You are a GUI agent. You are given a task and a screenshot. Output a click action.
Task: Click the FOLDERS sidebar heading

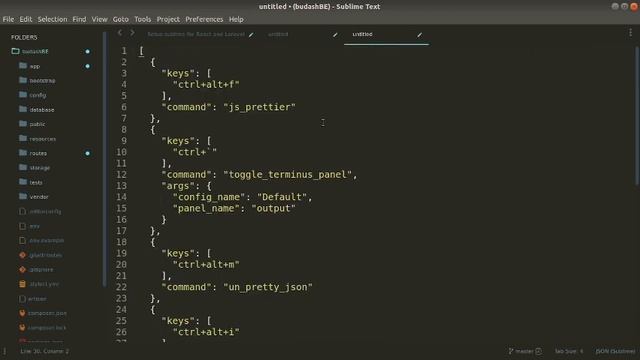coord(24,37)
